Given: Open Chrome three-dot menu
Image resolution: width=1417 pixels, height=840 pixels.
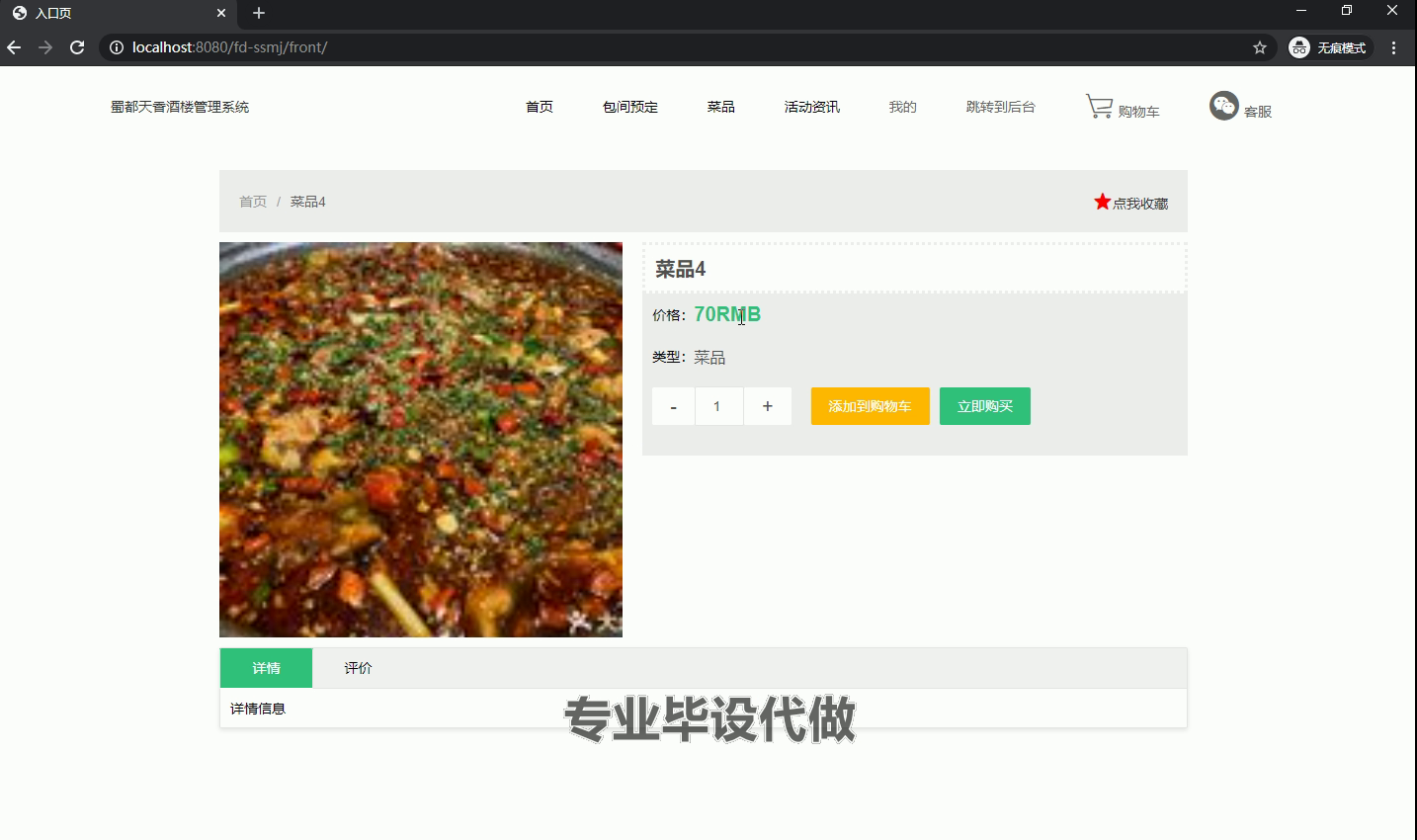Looking at the screenshot, I should [x=1394, y=47].
